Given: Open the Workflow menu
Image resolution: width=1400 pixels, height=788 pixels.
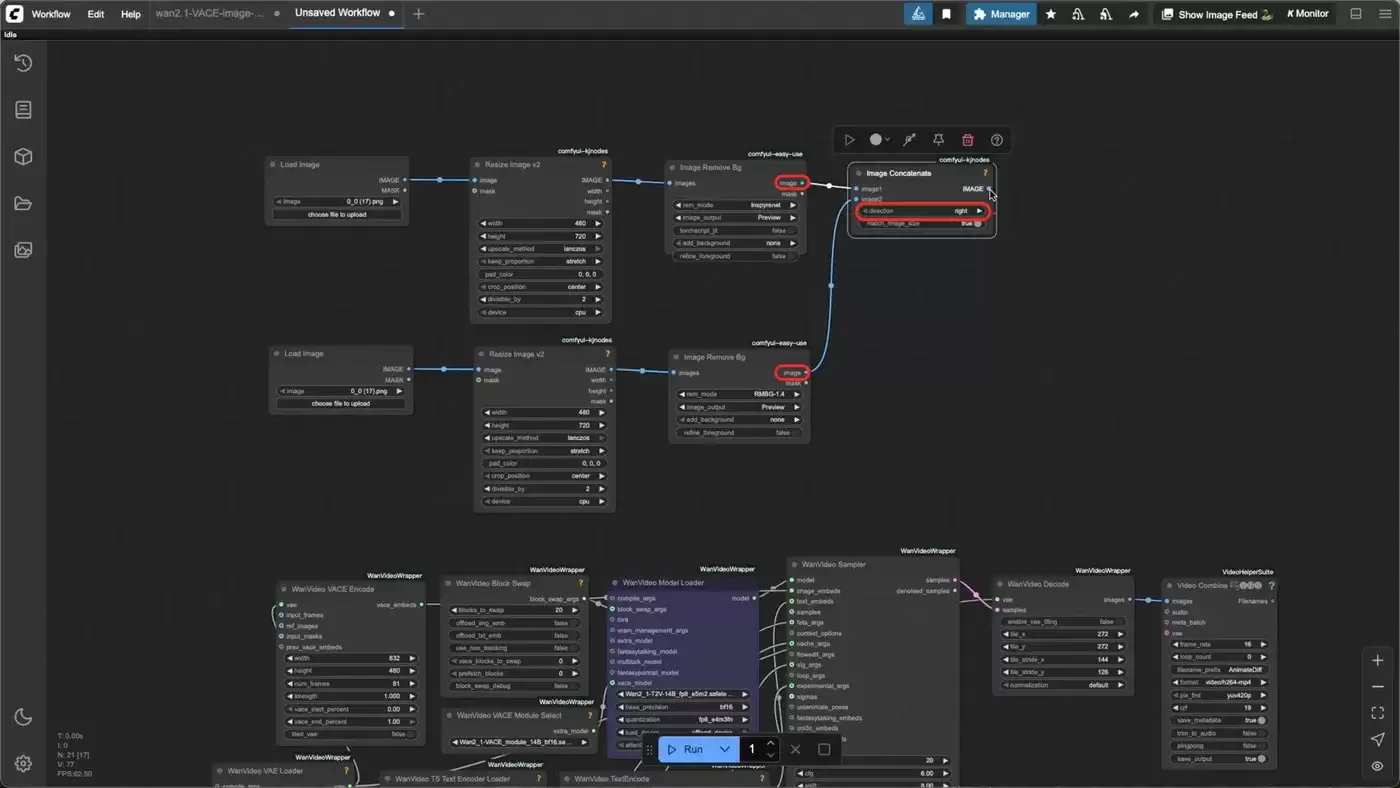Looking at the screenshot, I should pos(51,14).
